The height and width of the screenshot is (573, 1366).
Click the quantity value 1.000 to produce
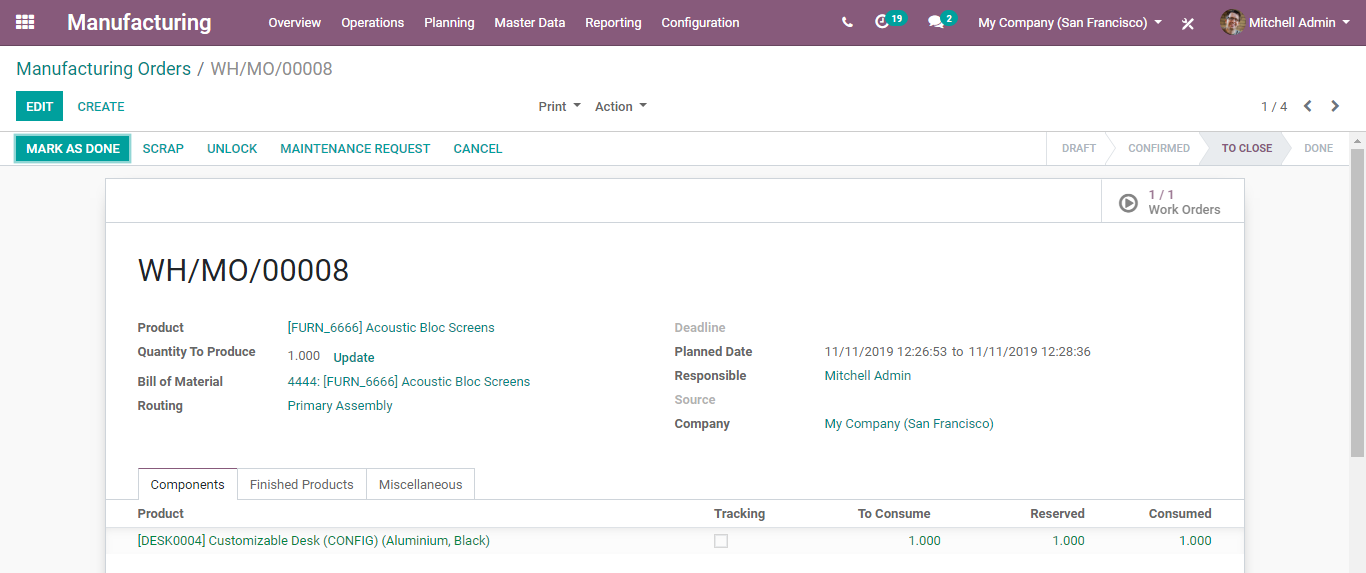[304, 356]
